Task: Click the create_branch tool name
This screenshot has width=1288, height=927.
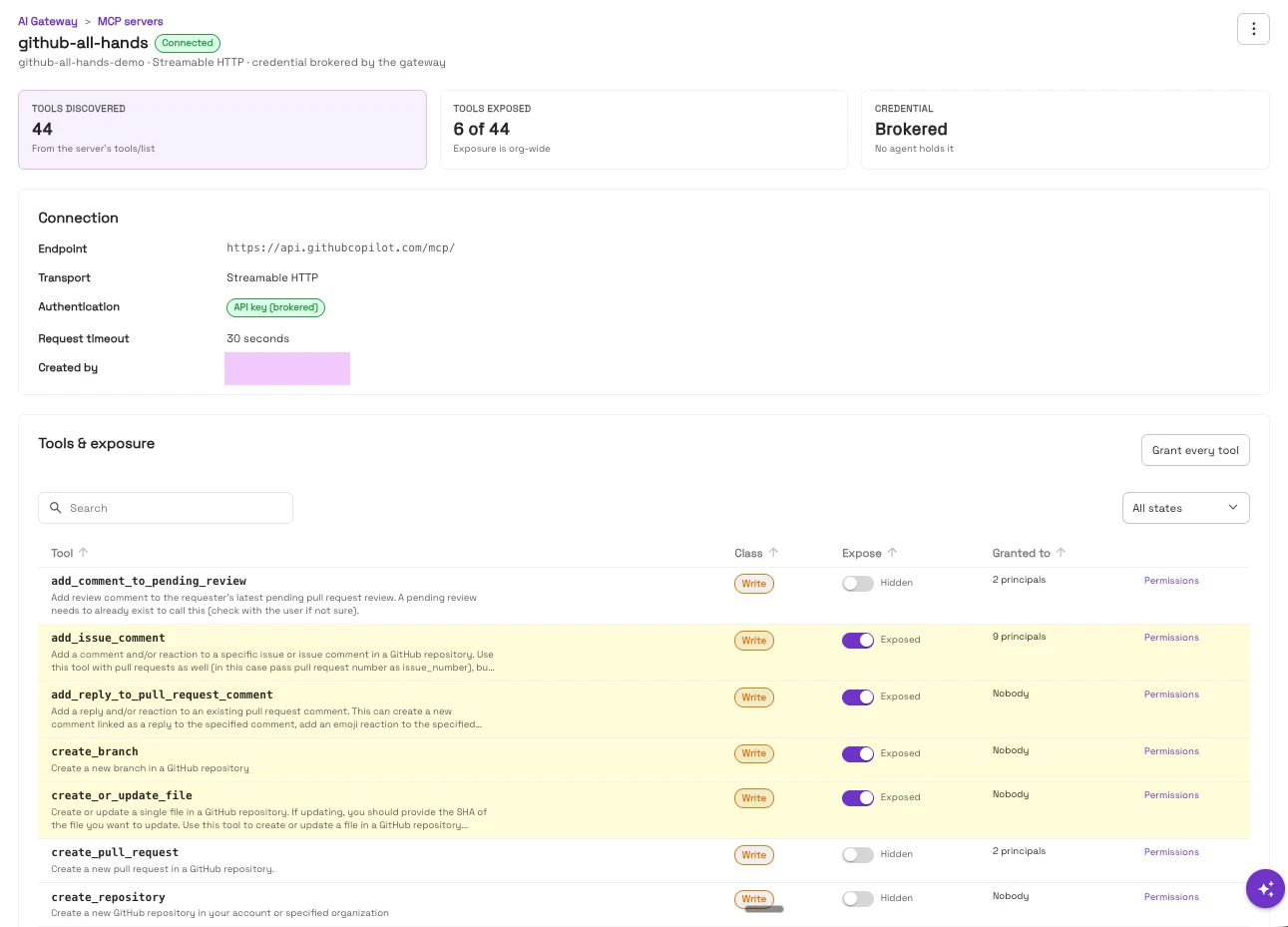Action: 95,751
